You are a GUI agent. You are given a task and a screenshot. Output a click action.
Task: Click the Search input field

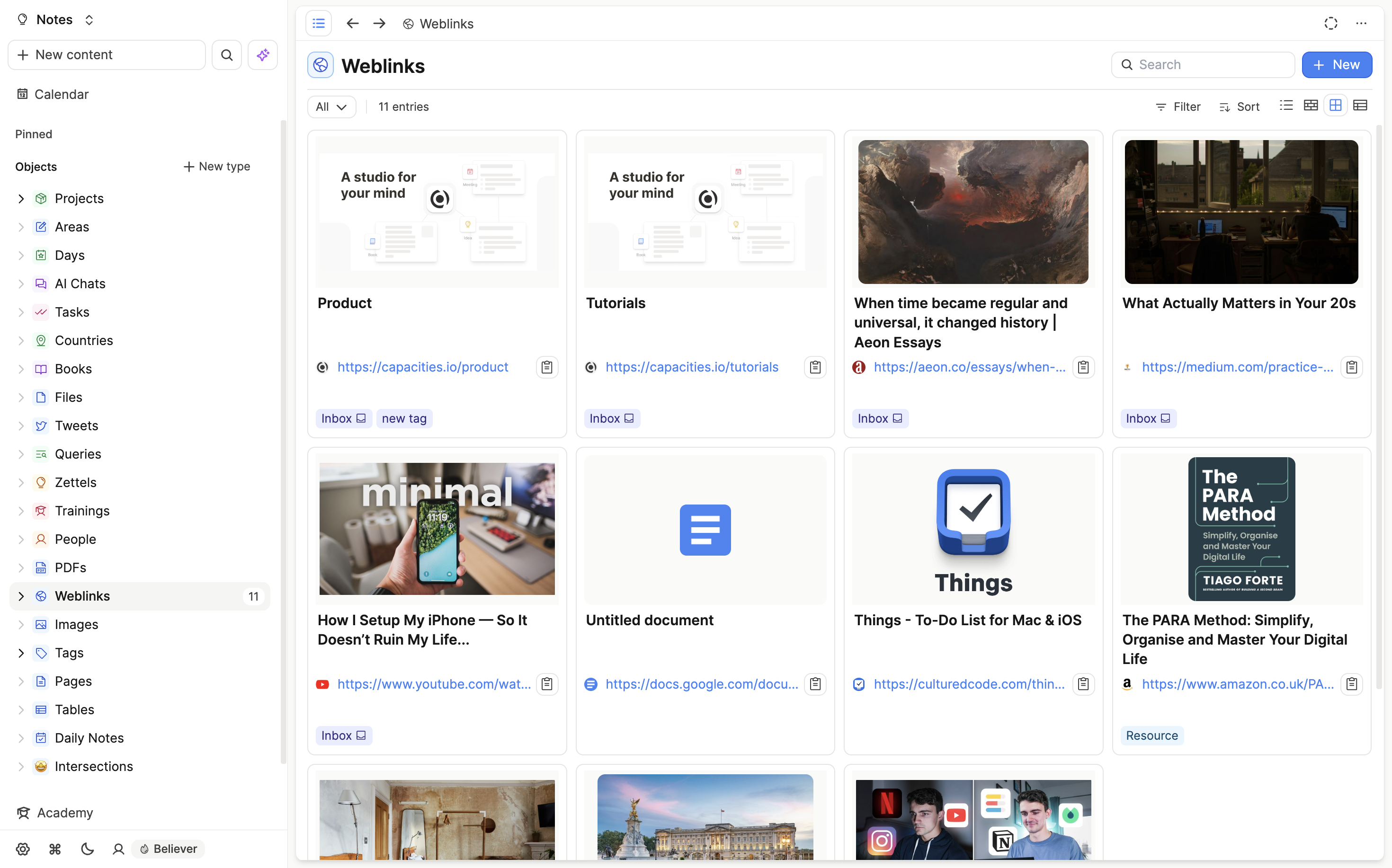coord(1203,64)
